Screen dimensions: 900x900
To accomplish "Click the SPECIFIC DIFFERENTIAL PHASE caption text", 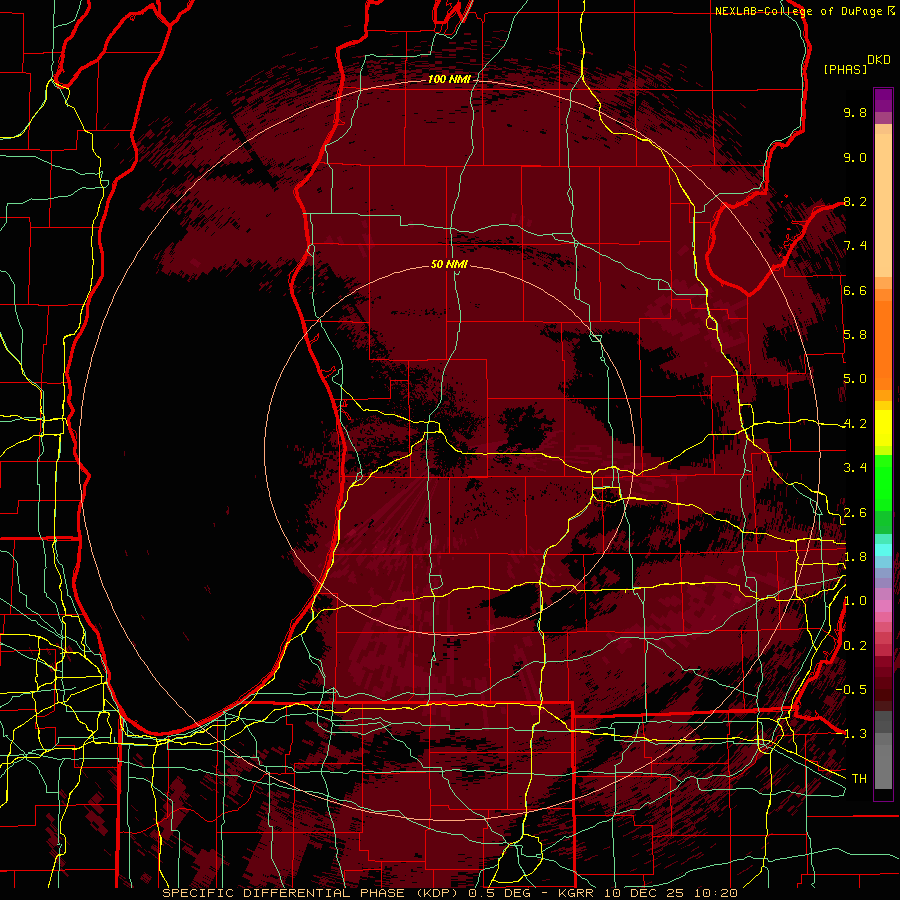I will (284, 893).
